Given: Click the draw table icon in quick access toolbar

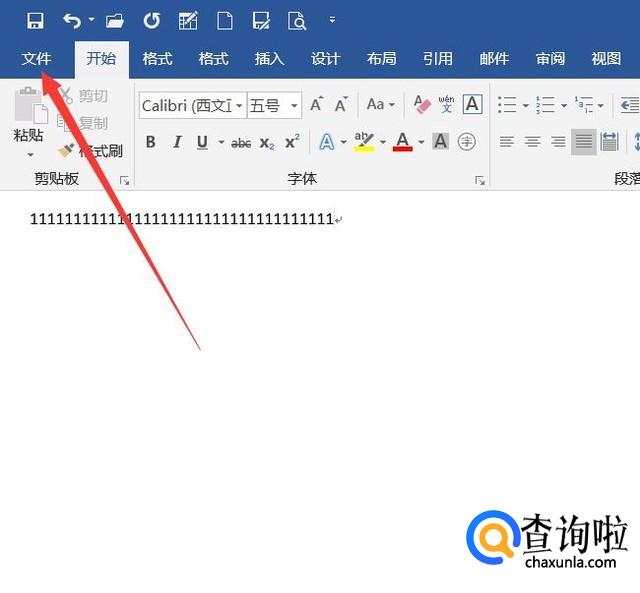Looking at the screenshot, I should 188,20.
